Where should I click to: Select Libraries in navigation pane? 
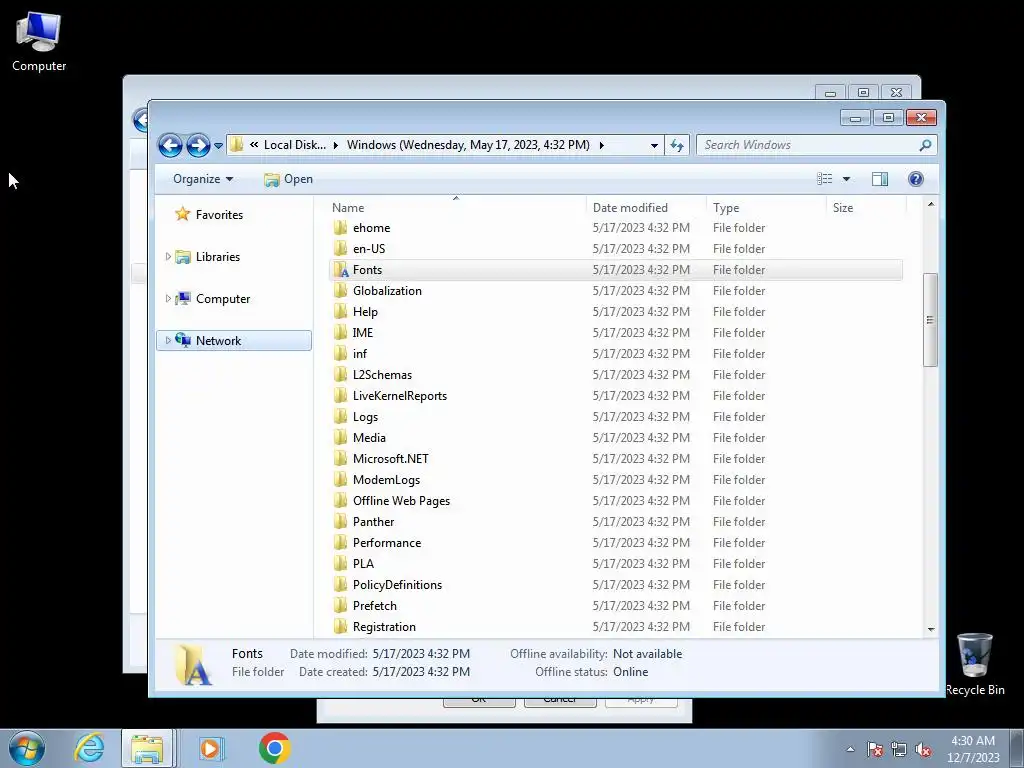click(217, 257)
